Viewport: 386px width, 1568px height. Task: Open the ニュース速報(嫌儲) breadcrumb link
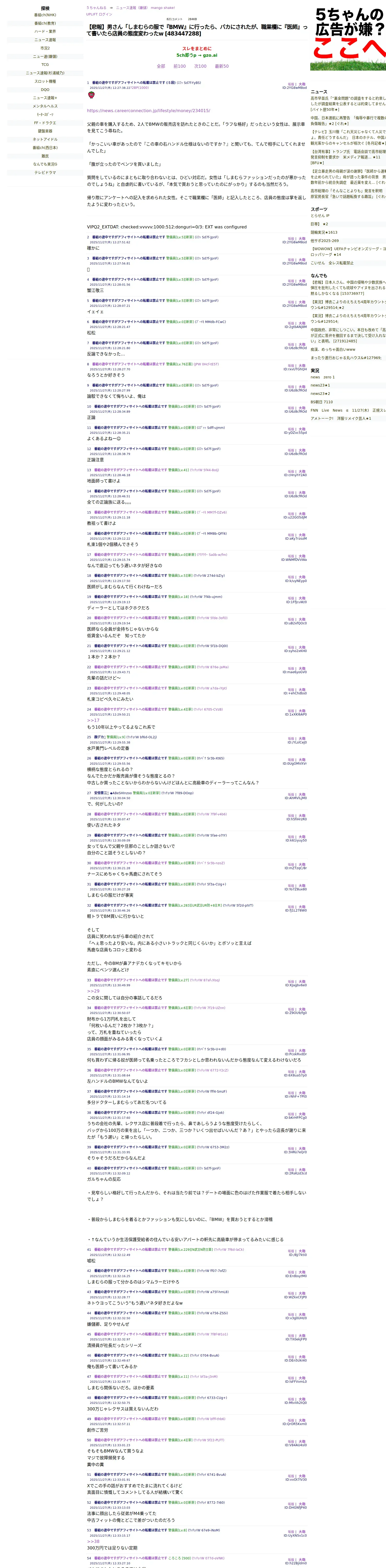132,8
